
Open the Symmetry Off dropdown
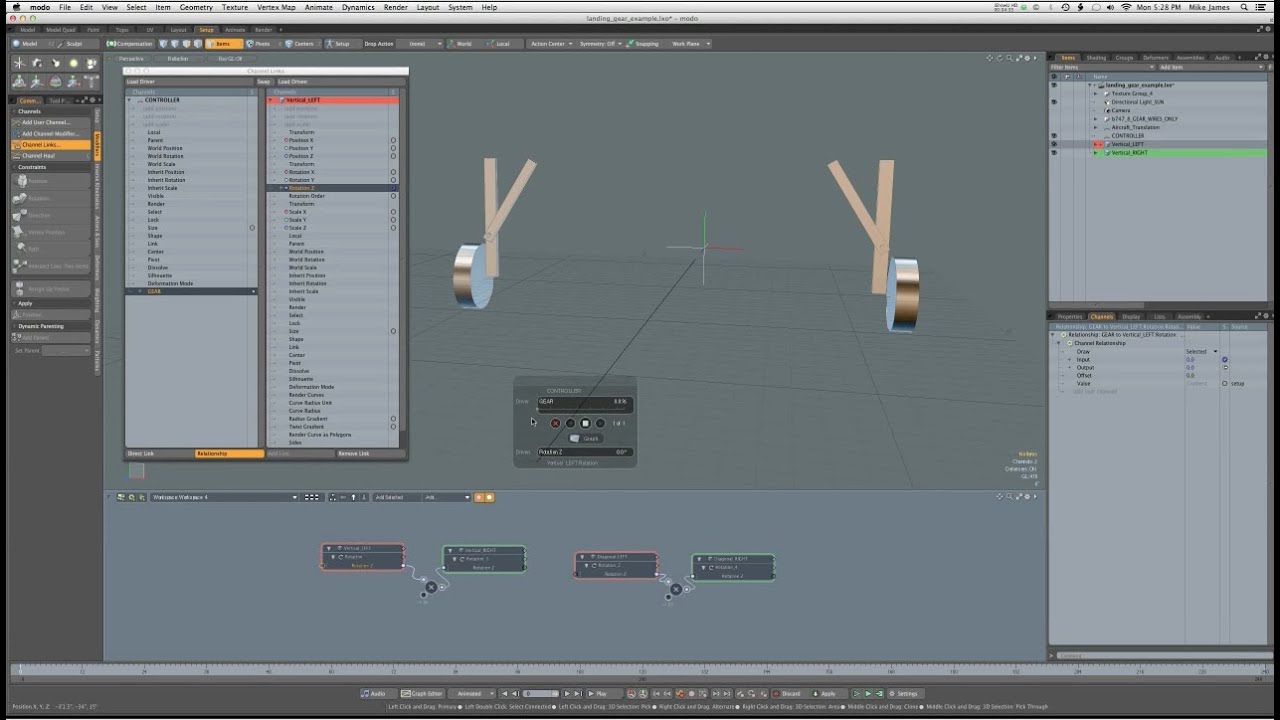600,44
